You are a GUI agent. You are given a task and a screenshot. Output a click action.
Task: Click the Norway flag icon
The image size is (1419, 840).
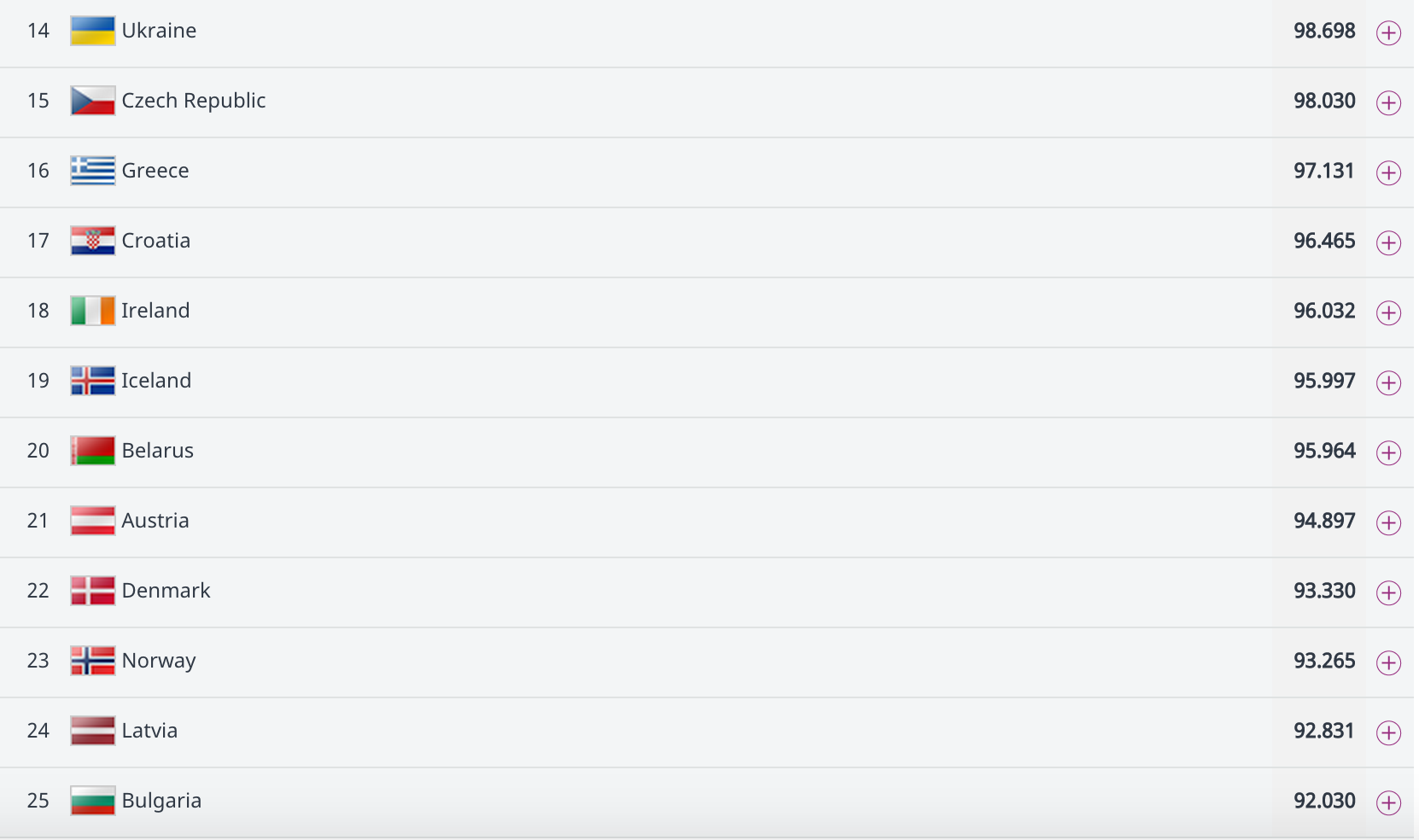point(93,661)
